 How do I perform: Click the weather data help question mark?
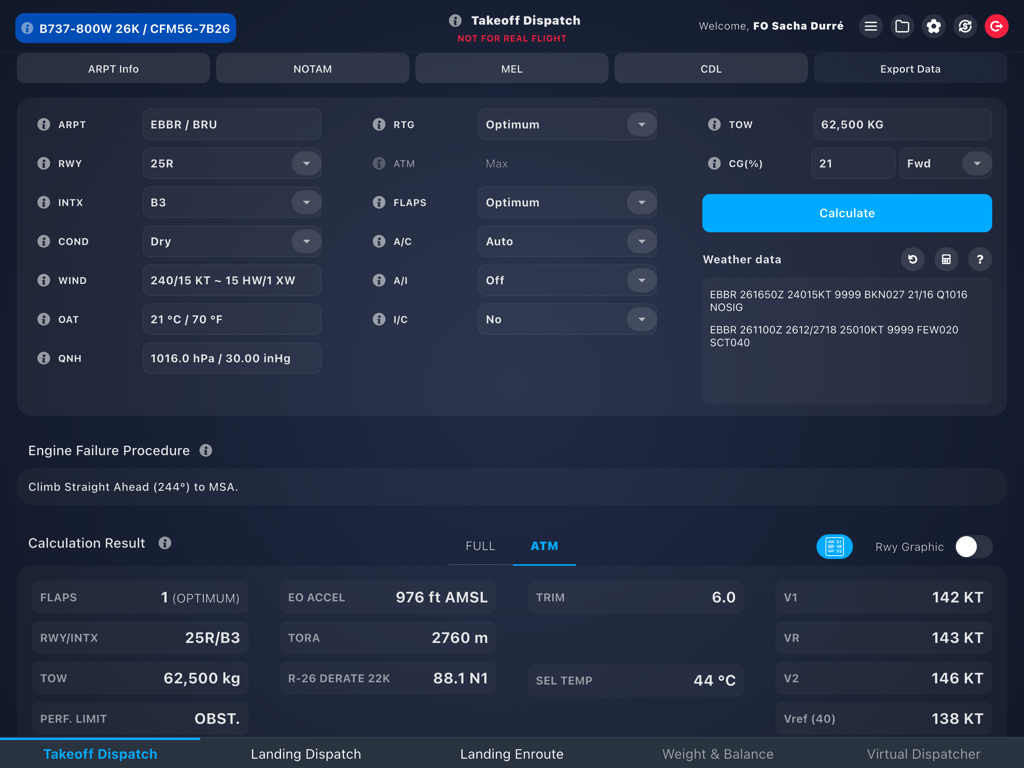(x=980, y=259)
